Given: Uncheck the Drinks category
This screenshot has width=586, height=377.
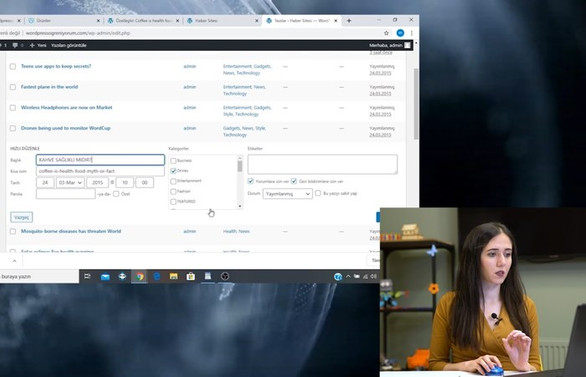Looking at the screenshot, I should (173, 171).
